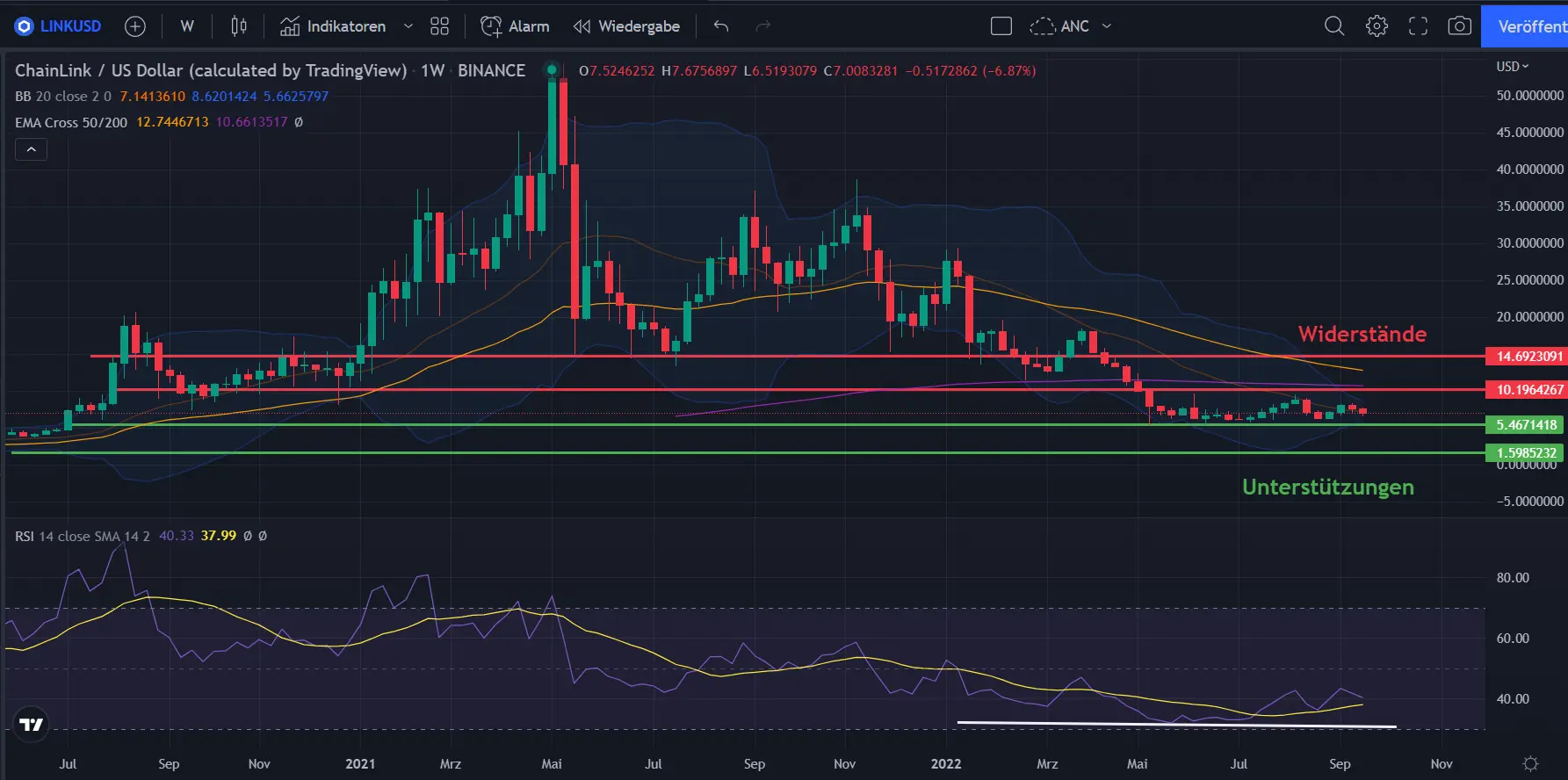Open the Indikatoren dialog

(x=334, y=26)
